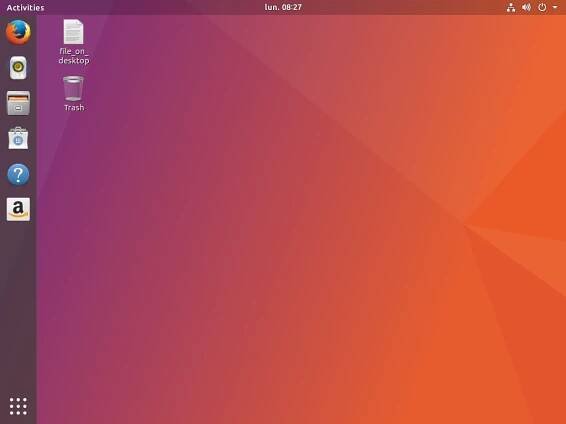Select the file_on_desktop document icon

tap(73, 32)
